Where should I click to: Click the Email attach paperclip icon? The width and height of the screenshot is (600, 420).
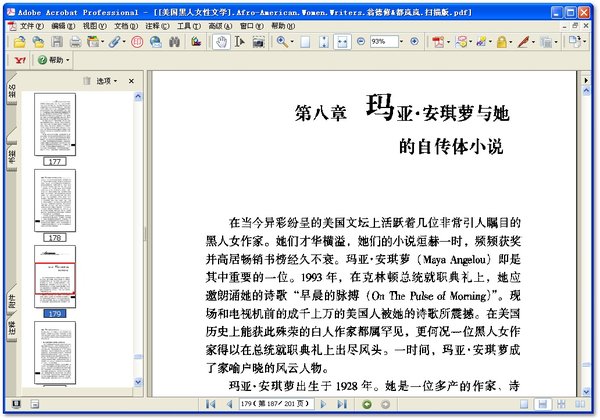click(114, 41)
